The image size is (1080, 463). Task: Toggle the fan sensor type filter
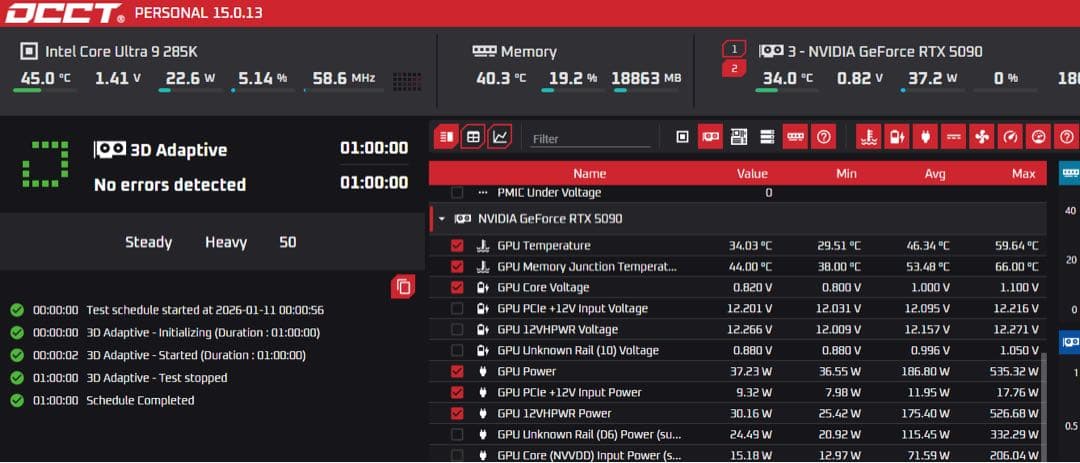pos(982,137)
